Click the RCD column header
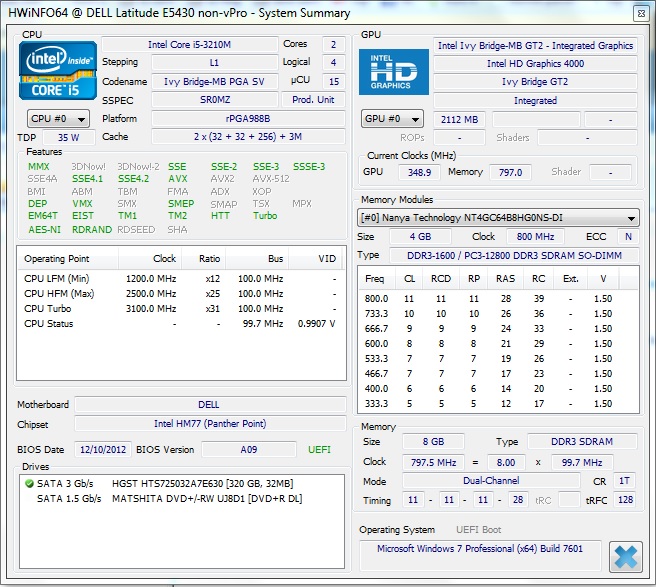This screenshot has height=587, width=656. [x=441, y=279]
